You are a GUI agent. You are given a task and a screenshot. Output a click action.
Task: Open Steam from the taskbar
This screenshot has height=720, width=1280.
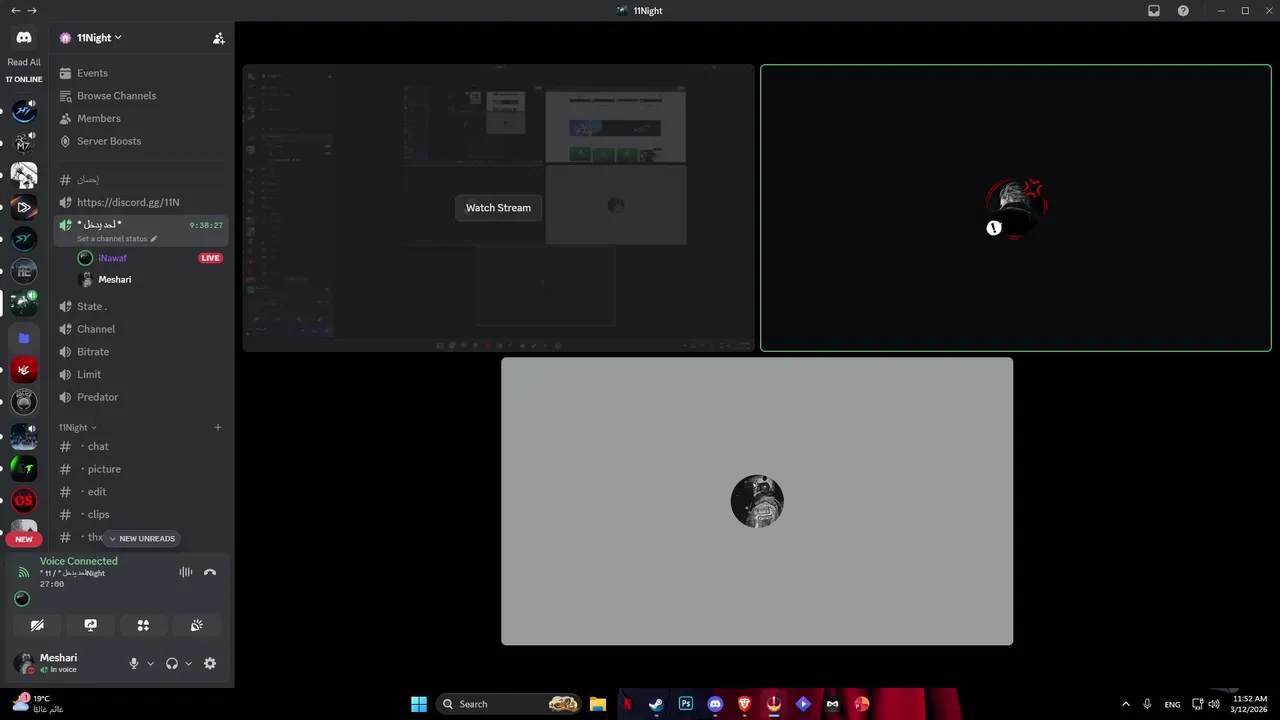click(x=656, y=704)
